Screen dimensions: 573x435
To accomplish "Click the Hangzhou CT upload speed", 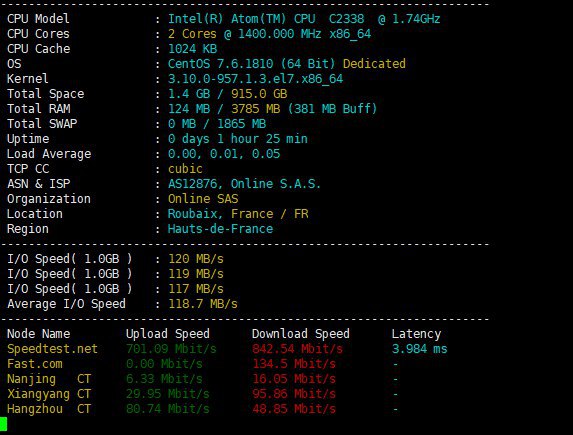I will (168, 409).
